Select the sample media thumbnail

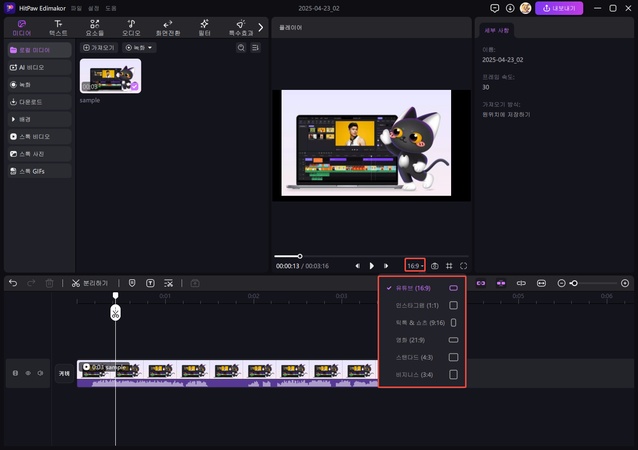point(111,76)
